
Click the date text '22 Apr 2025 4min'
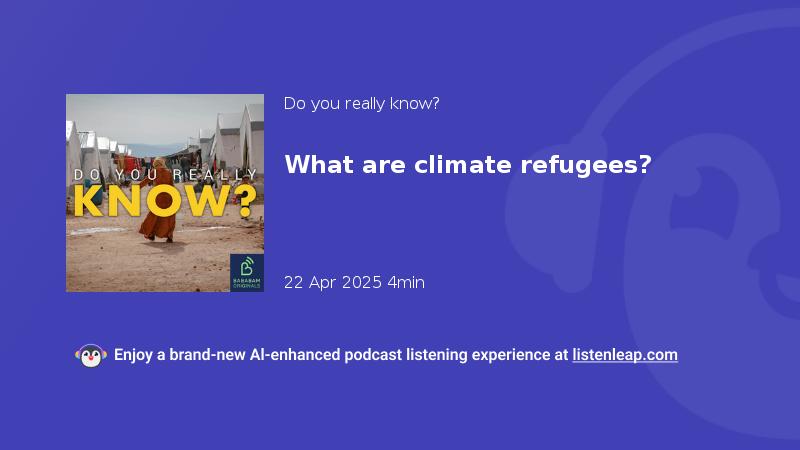354,282
